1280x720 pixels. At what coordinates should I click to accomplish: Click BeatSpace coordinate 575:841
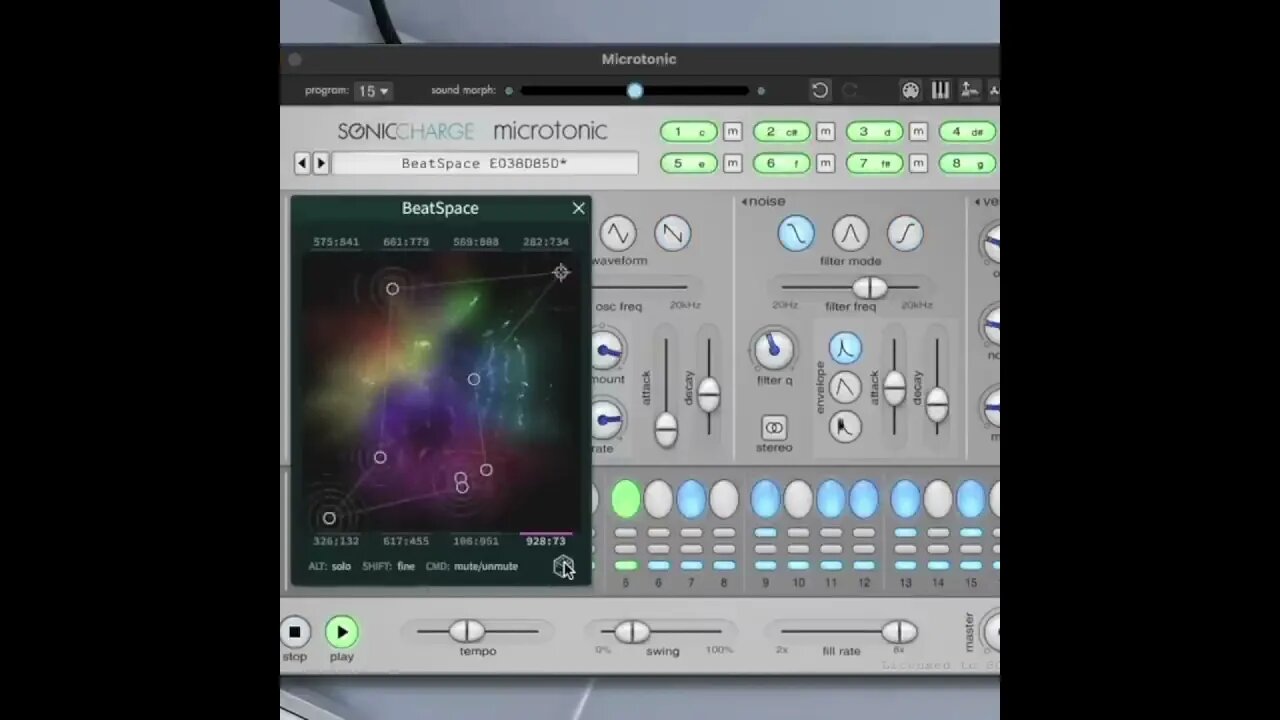(x=336, y=242)
